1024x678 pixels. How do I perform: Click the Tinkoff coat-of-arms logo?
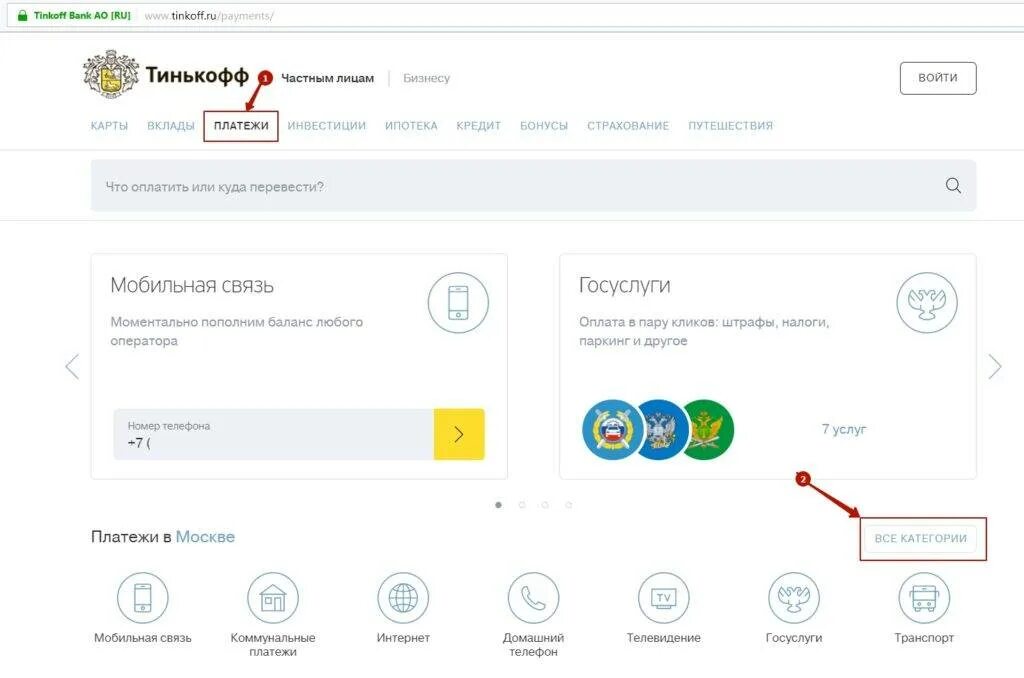[x=110, y=74]
